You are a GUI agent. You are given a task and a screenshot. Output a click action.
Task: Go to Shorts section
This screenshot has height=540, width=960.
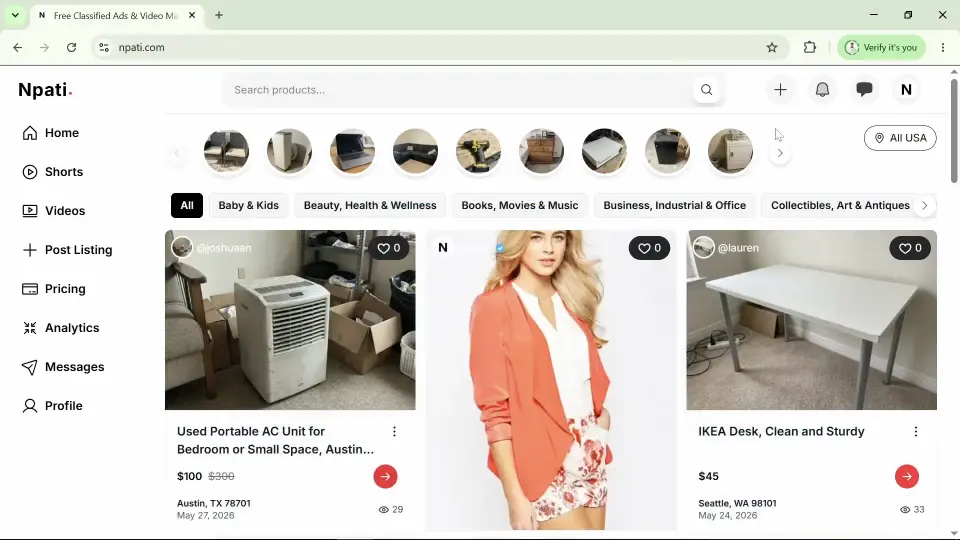(x=52, y=172)
